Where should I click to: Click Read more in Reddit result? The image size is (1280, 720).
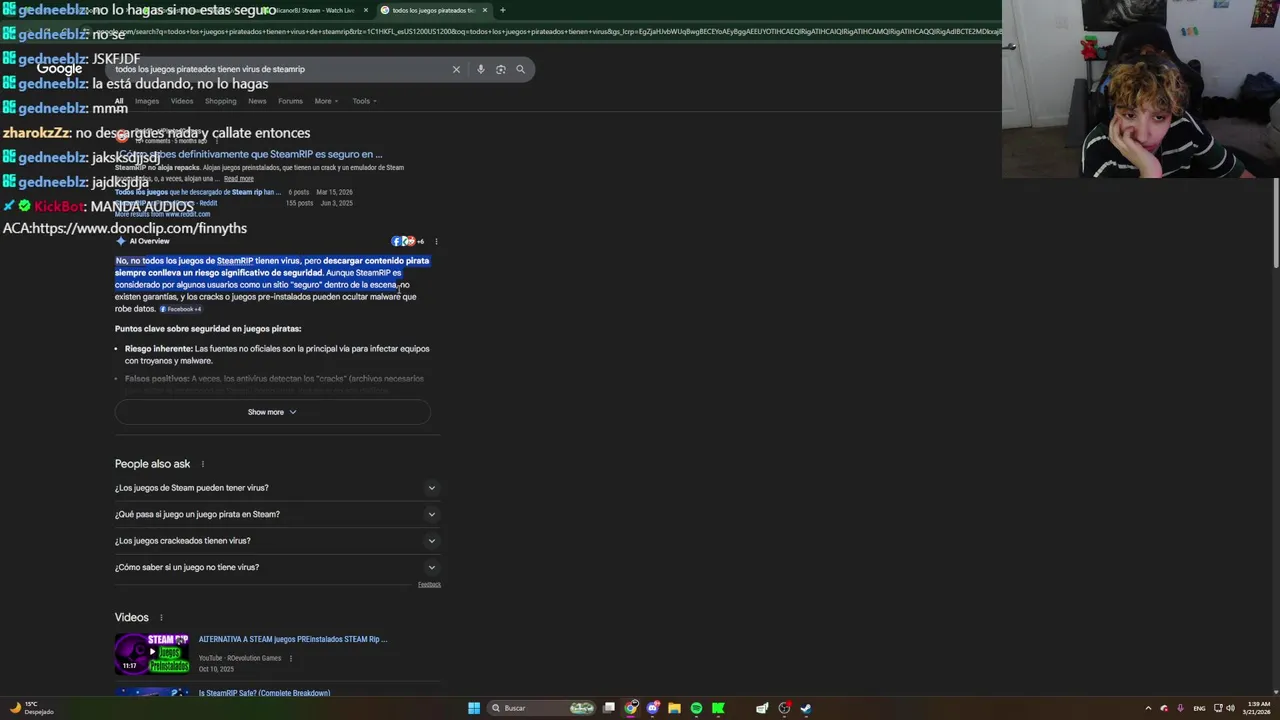[238, 179]
